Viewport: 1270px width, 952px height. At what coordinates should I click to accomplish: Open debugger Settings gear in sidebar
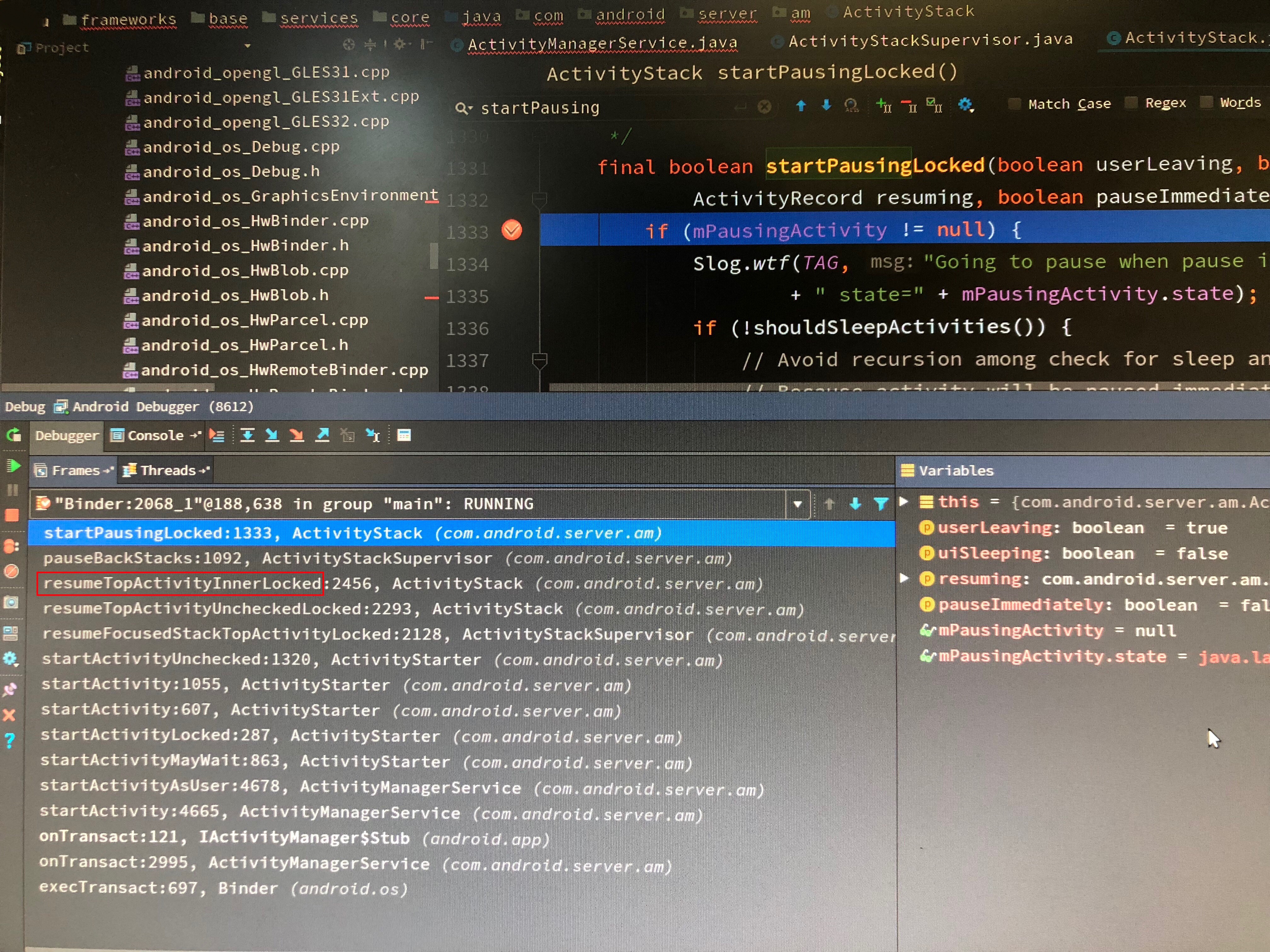(x=10, y=659)
